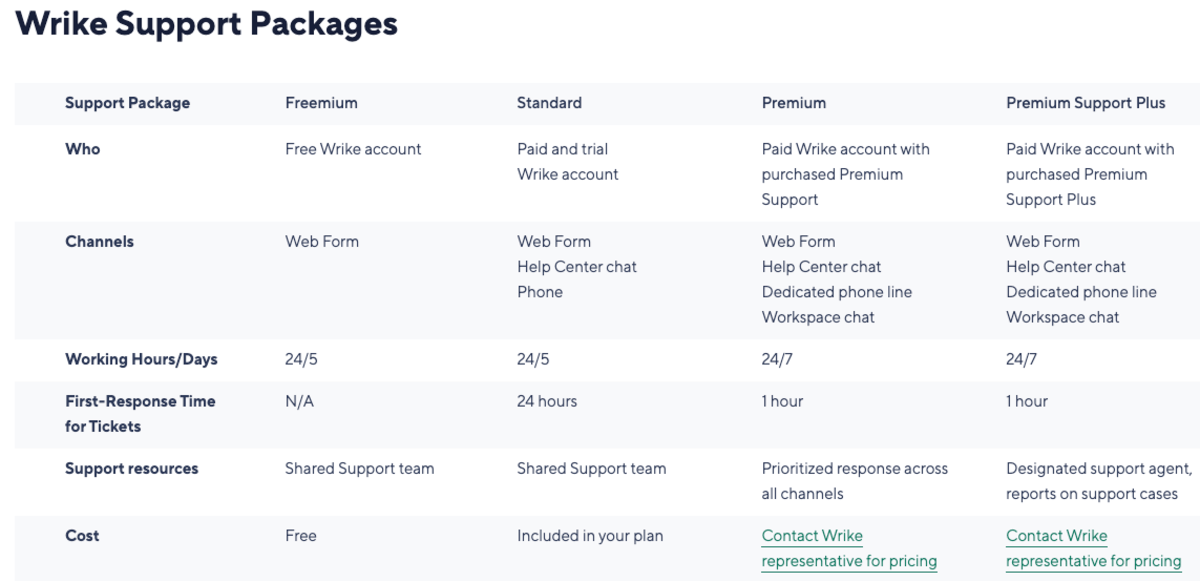Click the Cost row label

tap(82, 535)
